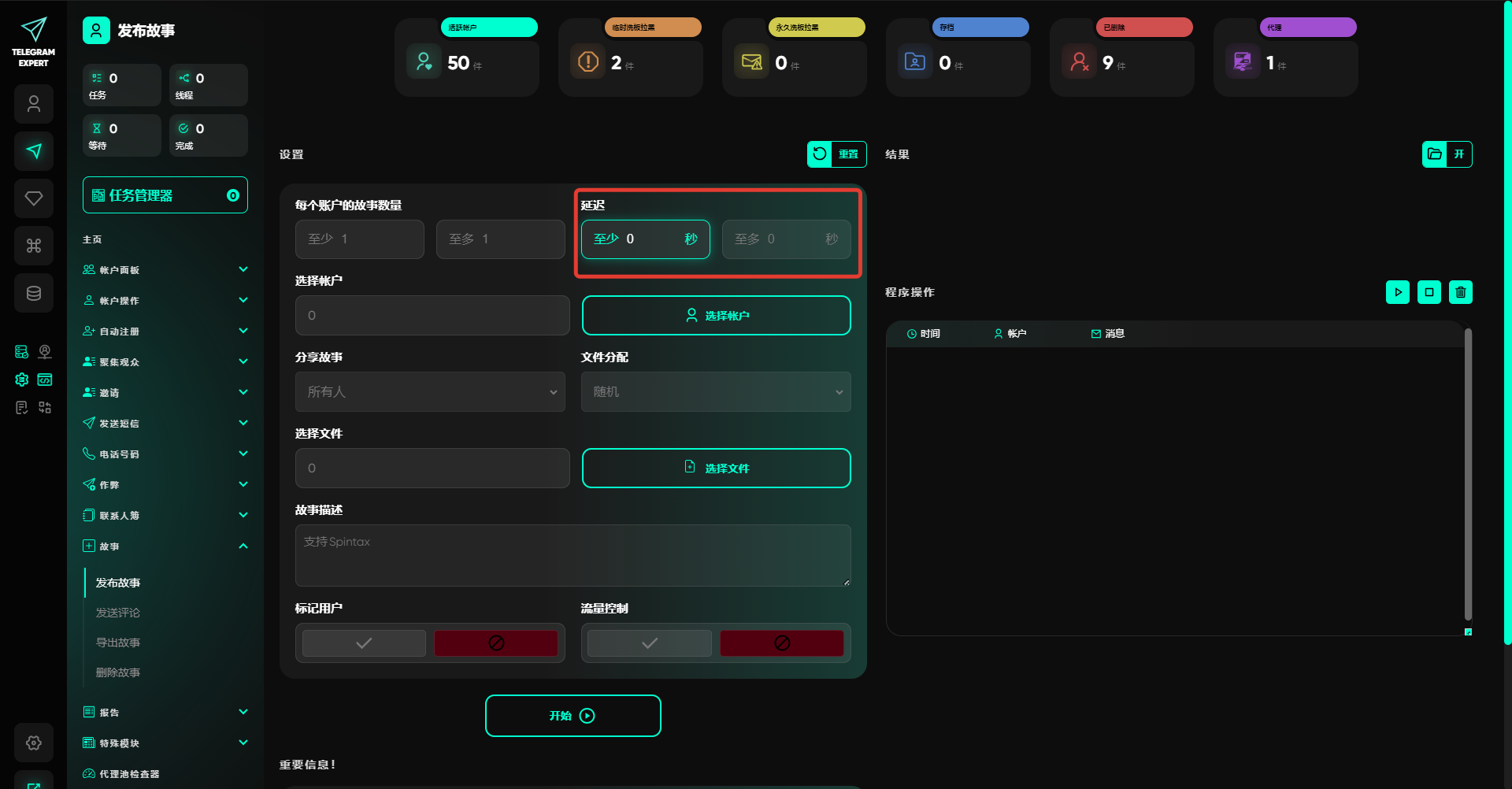
Task: Click the command key icon in sidebar
Action: pyautogui.click(x=34, y=246)
